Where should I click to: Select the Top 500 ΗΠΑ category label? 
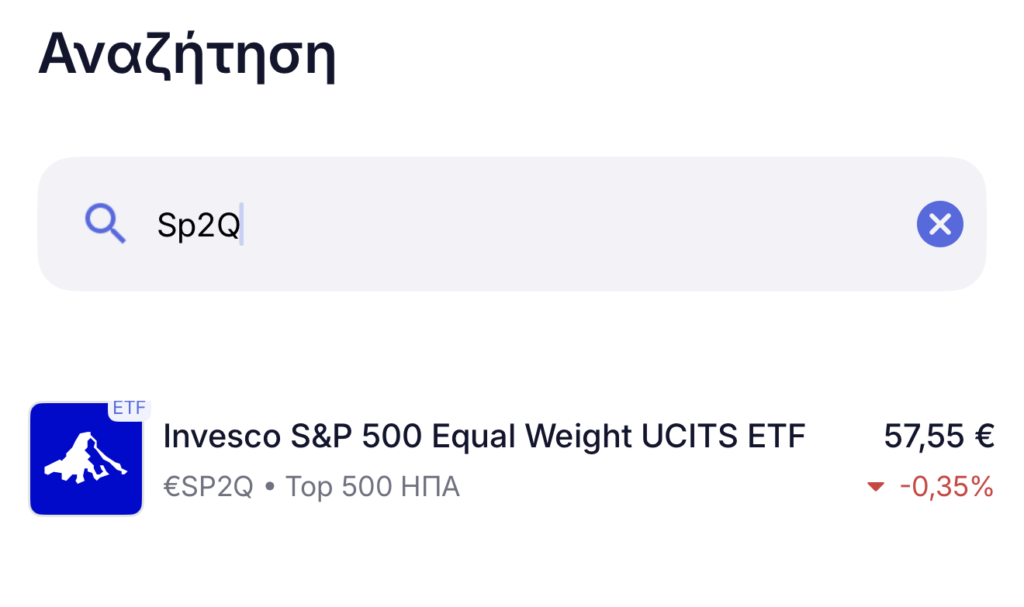click(x=372, y=487)
